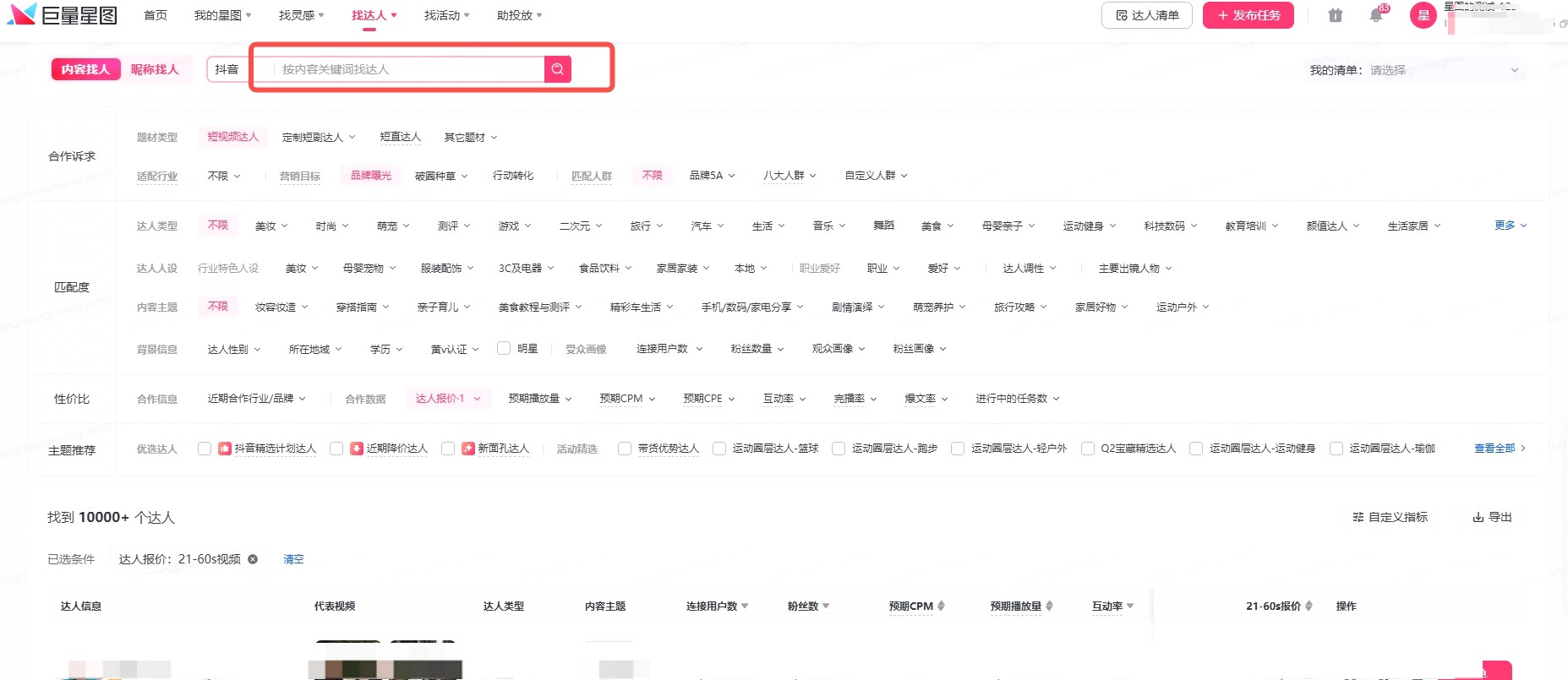Image resolution: width=1568 pixels, height=680 pixels.
Task: Click 达人清单 button
Action: (1147, 15)
